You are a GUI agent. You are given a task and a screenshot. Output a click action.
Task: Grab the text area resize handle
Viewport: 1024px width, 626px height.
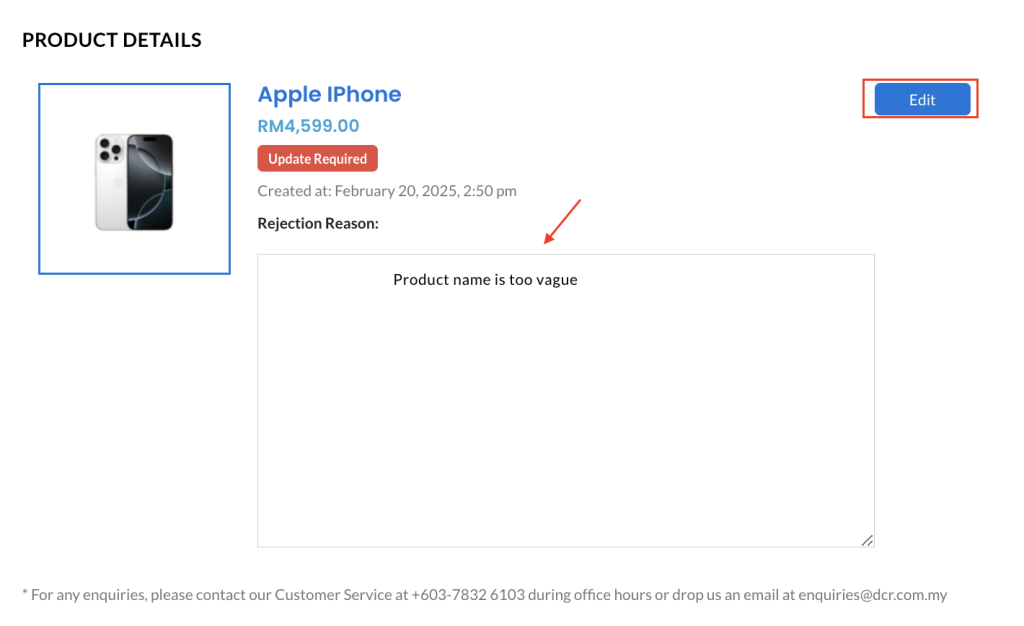867,540
